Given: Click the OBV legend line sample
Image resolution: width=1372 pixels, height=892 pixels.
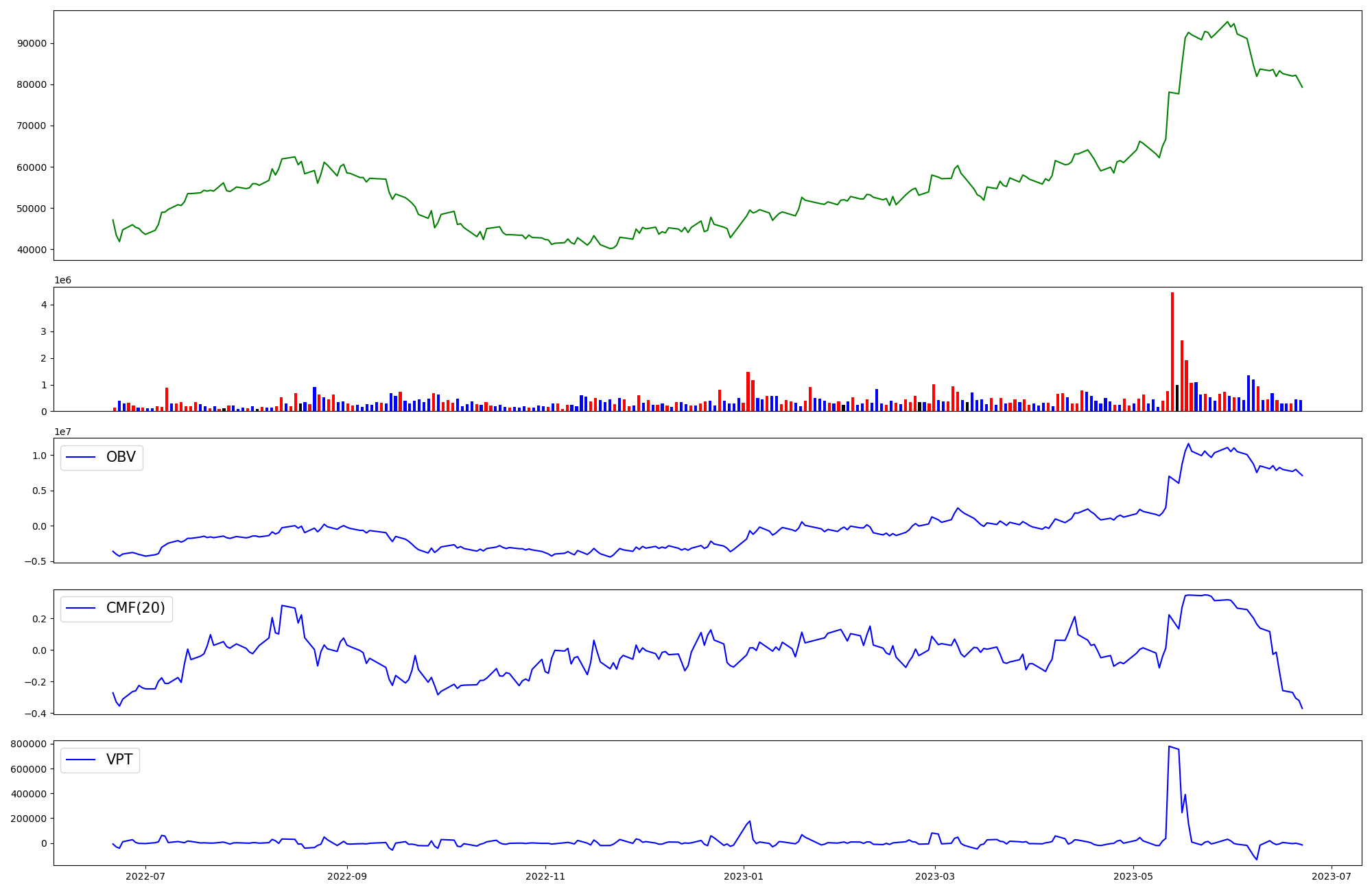Looking at the screenshot, I should (81, 458).
